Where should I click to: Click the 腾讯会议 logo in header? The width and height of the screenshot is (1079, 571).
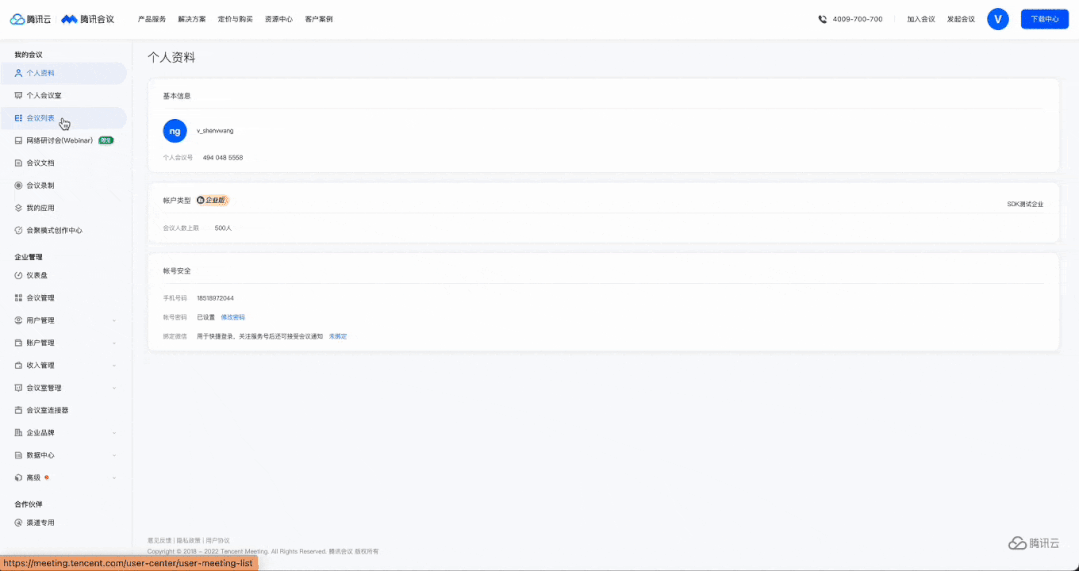coord(88,19)
